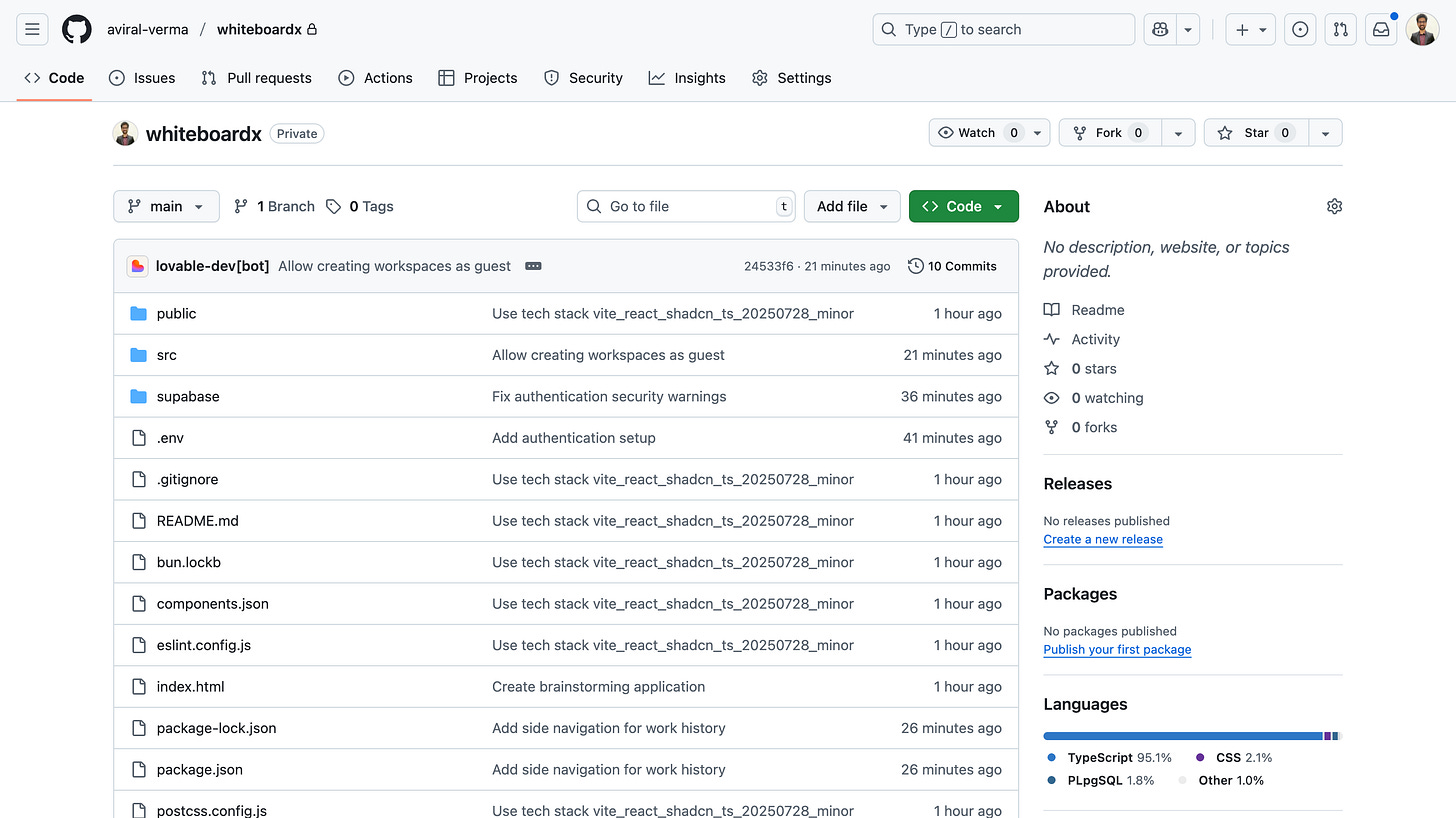
Task: Click the aviral-verma owner avatar beside repo name
Action: pos(125,133)
